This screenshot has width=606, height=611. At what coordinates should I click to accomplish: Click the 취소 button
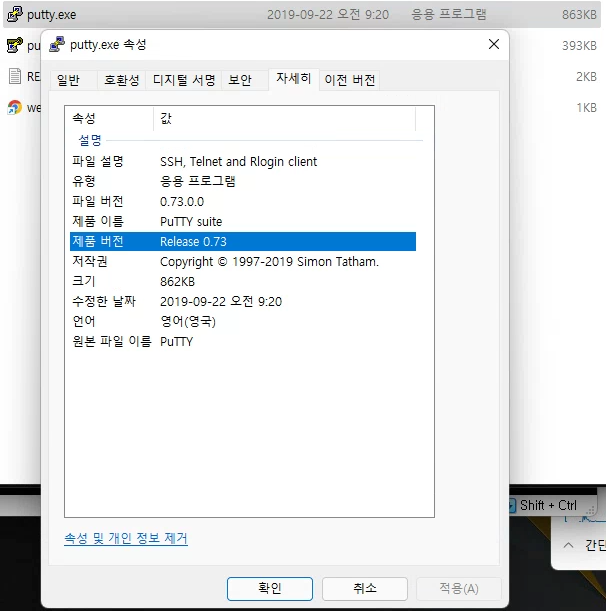coord(365,588)
